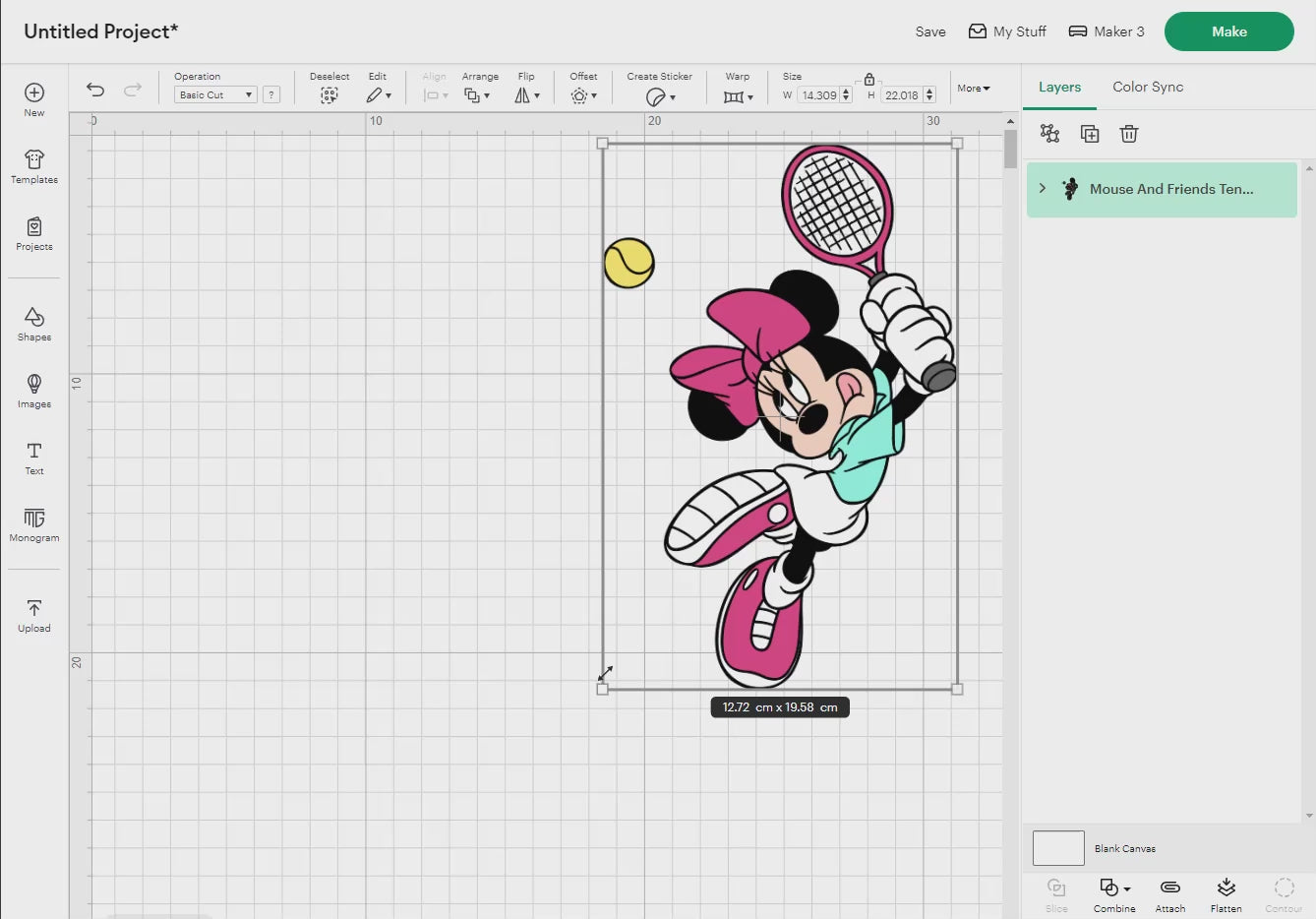The width and height of the screenshot is (1316, 919).
Task: Open the Warp dropdown
Action: click(739, 96)
